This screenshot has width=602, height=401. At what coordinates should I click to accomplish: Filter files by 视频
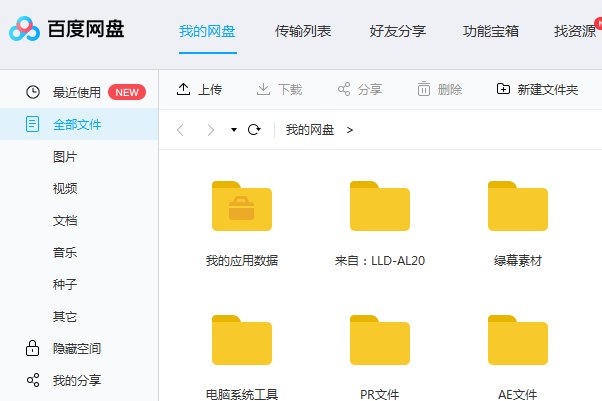[65, 189]
